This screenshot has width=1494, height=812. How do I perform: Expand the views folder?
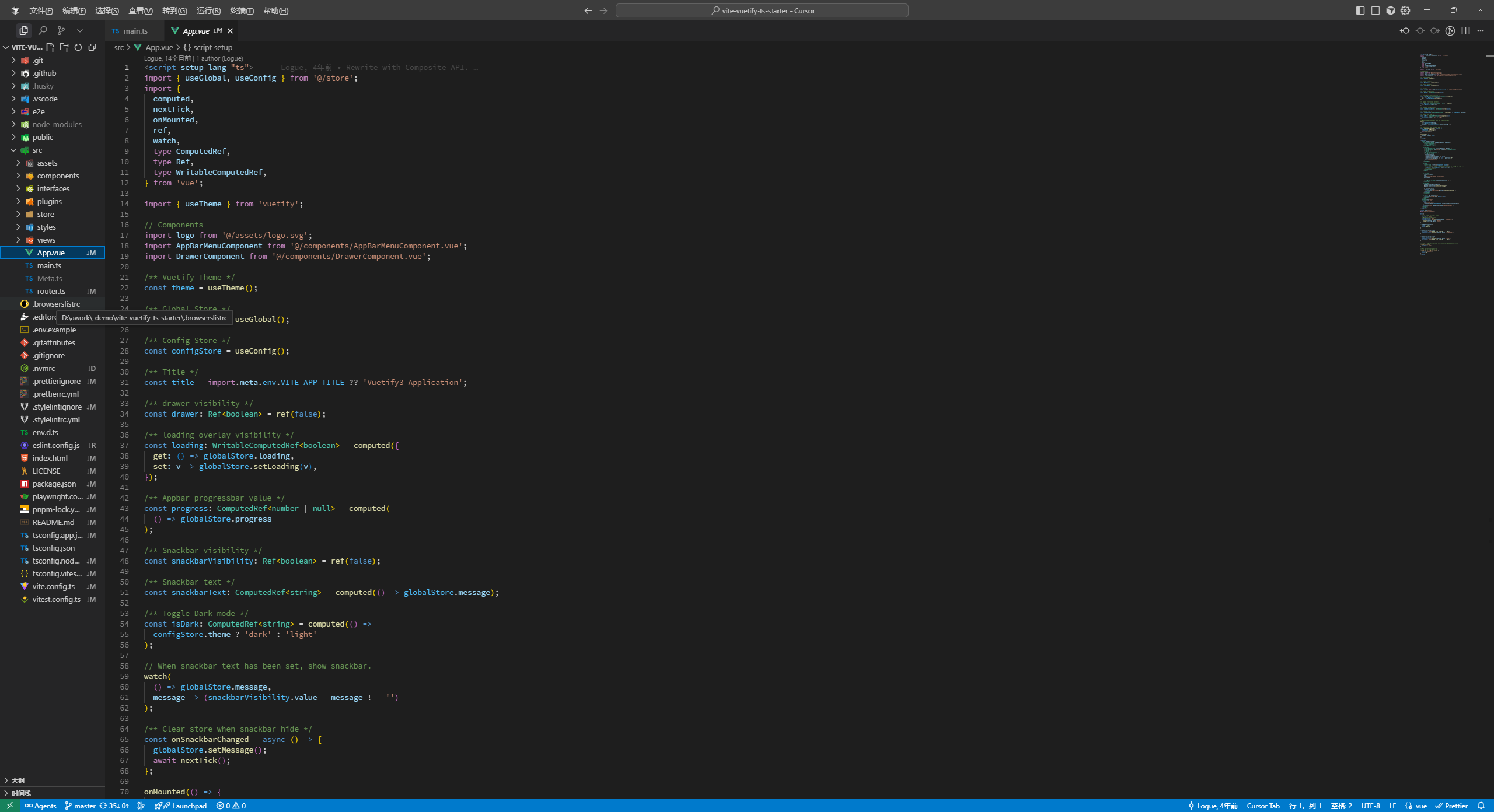click(53, 240)
